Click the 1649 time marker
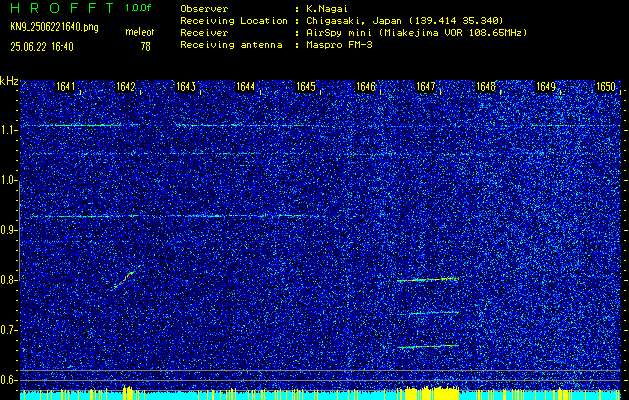This screenshot has height=400, width=629. point(546,87)
